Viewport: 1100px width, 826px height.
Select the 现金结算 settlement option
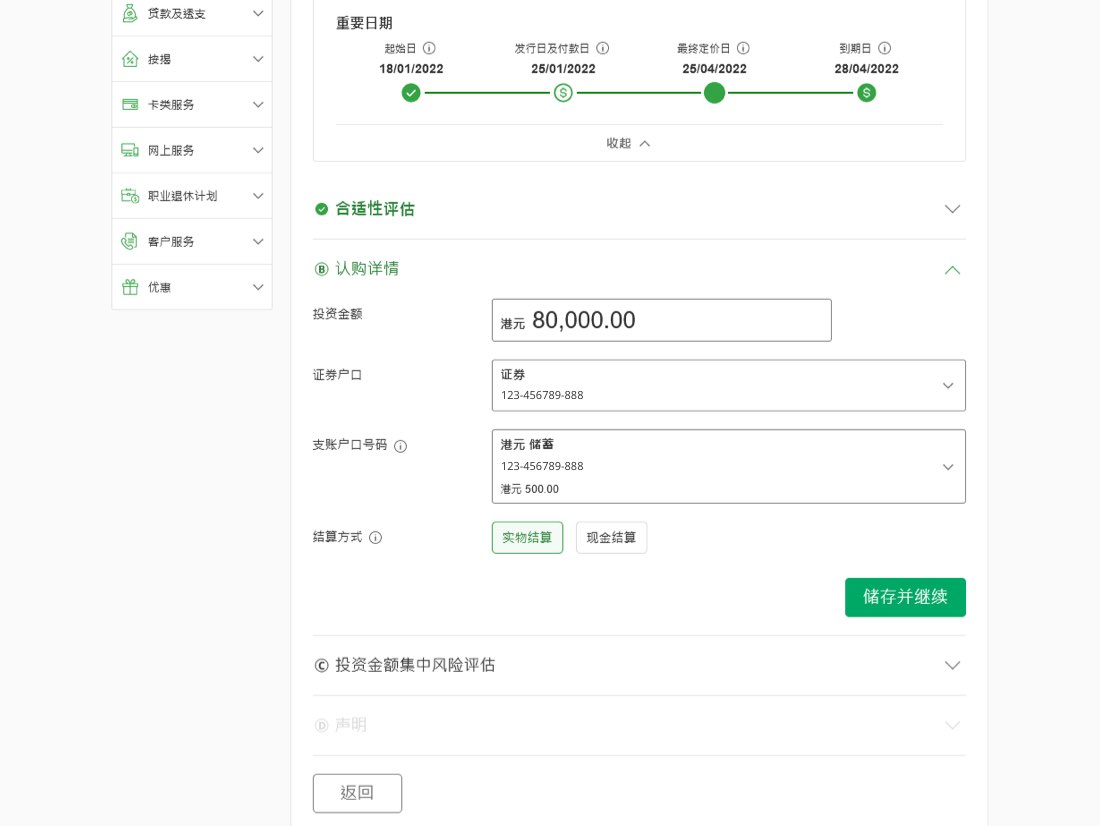[611, 538]
